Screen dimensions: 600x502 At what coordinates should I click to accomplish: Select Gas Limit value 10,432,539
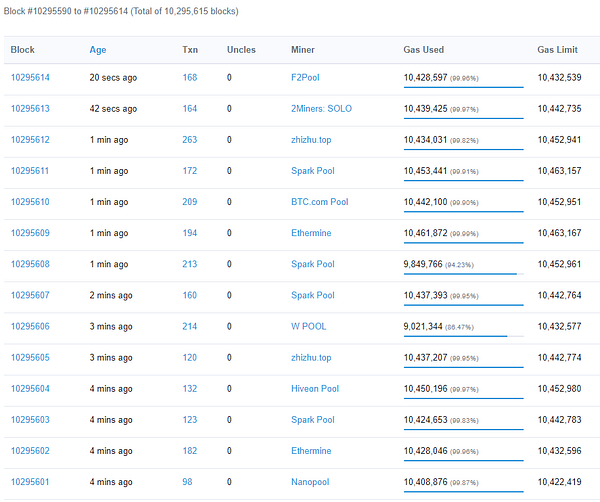pos(559,78)
